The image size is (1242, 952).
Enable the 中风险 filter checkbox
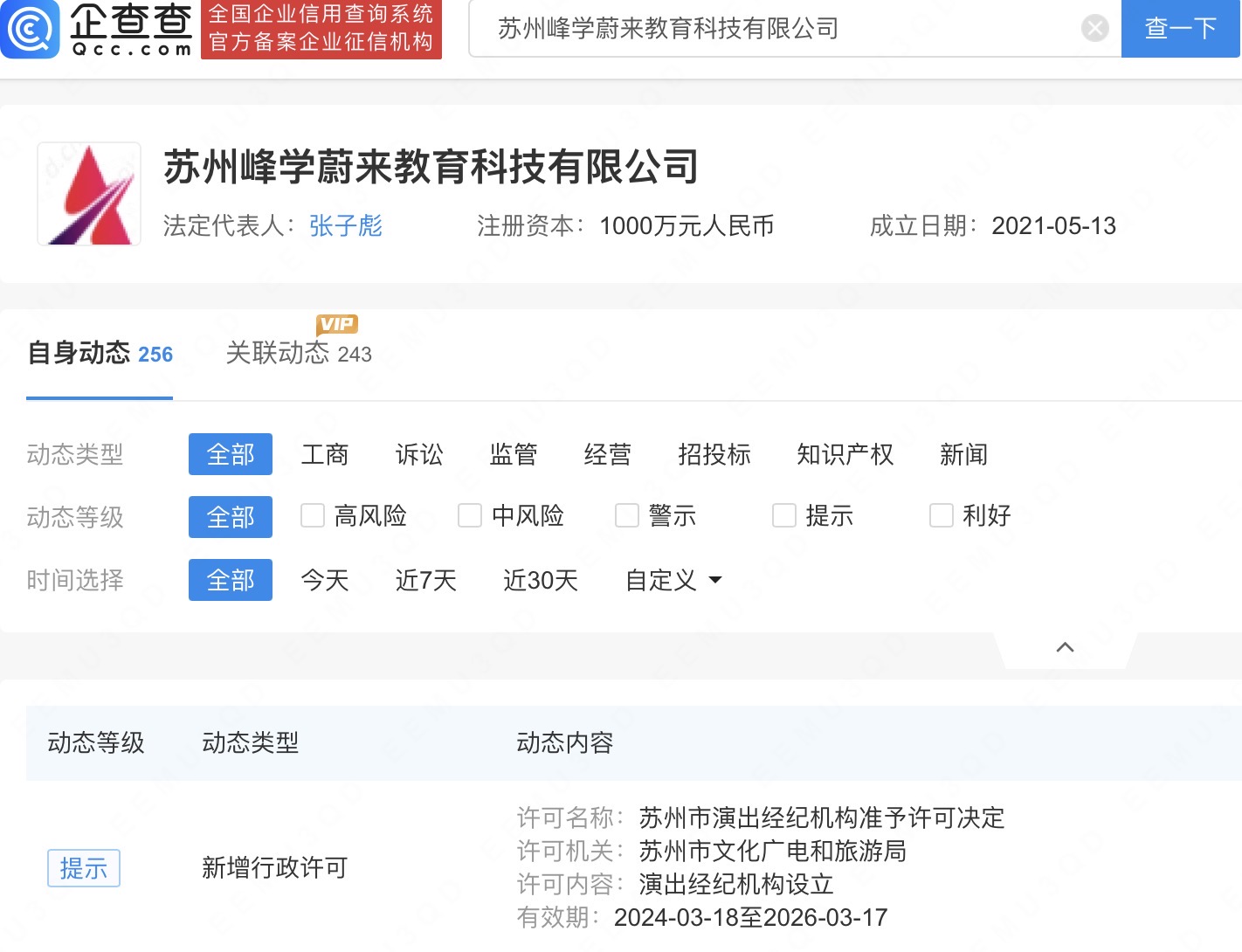coord(470,516)
